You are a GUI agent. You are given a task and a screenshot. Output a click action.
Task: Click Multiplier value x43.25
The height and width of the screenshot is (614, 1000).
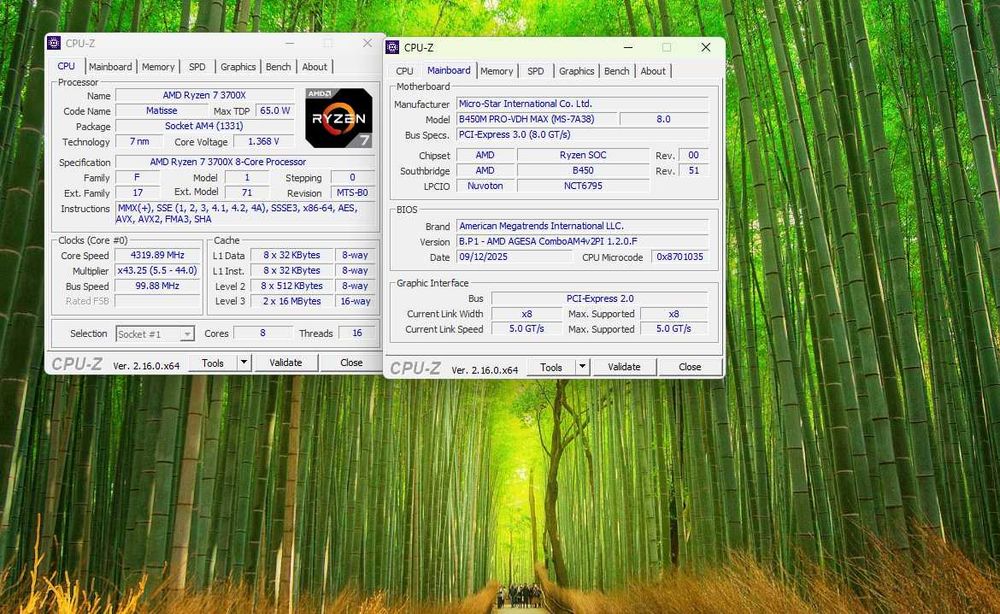point(157,270)
